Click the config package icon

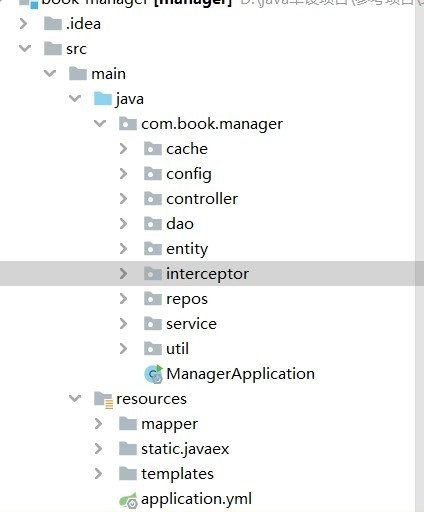click(x=153, y=174)
